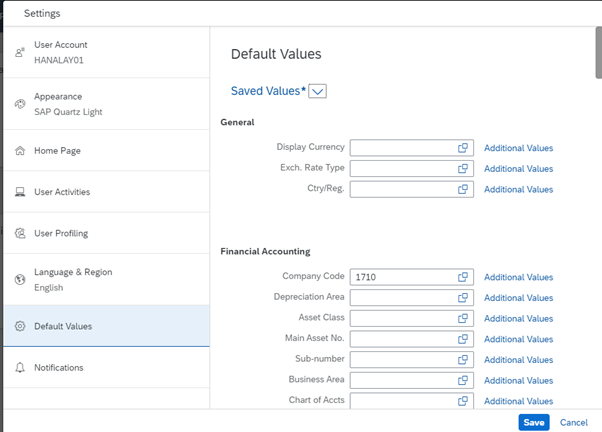Viewport: 602px width, 432px height.
Task: Open value help icon for Business Area
Action: point(463,380)
